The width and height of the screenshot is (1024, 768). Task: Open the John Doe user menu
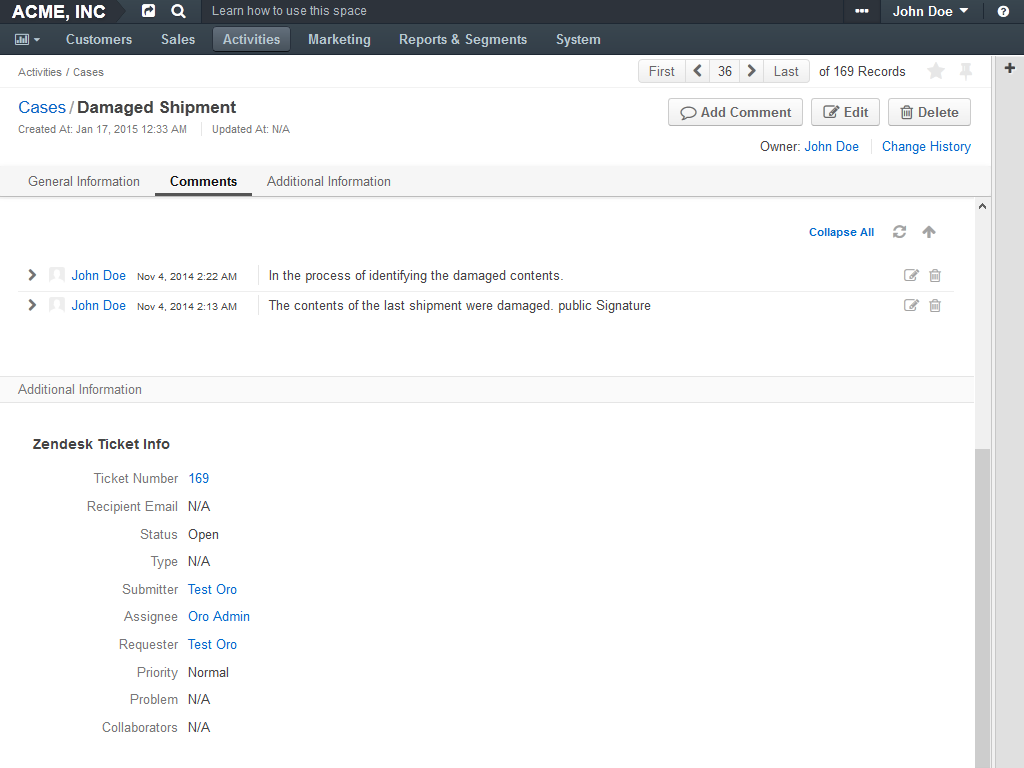coord(930,11)
